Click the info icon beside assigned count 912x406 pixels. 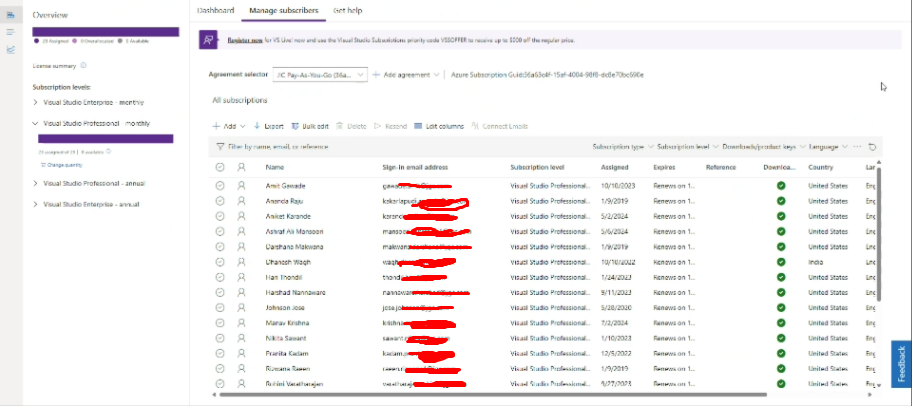pos(108,152)
